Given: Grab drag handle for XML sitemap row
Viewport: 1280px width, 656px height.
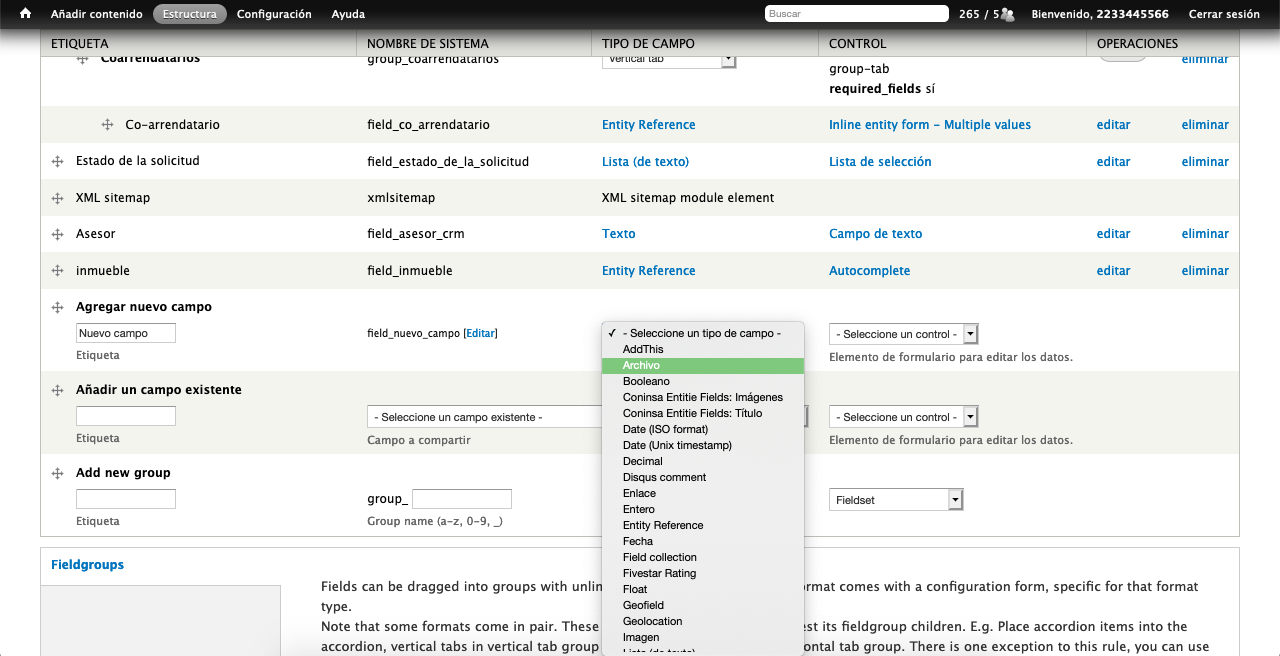Looking at the screenshot, I should [x=58, y=198].
